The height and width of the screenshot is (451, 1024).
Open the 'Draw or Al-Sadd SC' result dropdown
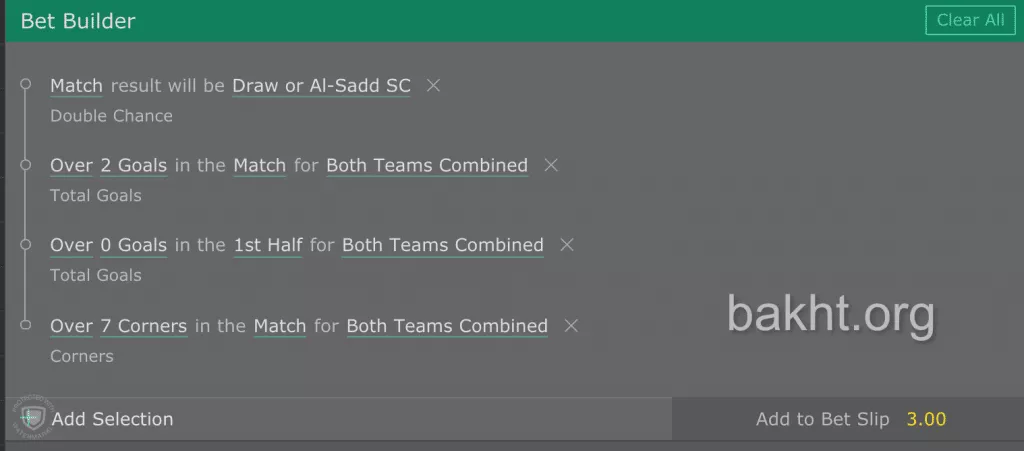(x=321, y=86)
